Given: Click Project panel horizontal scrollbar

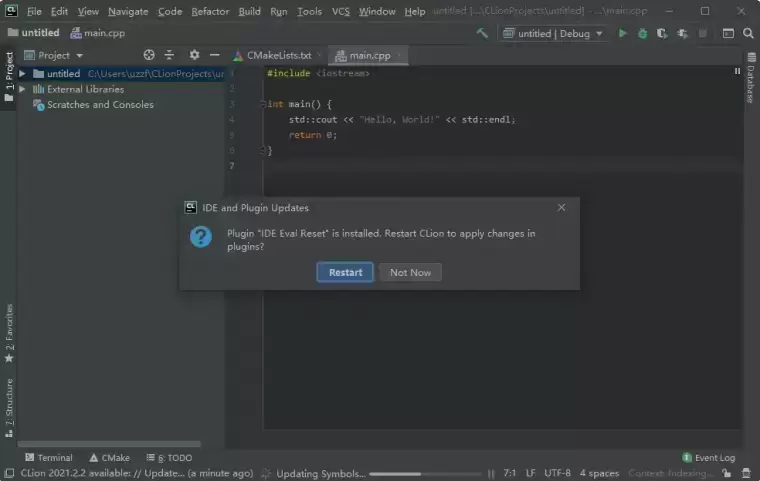Looking at the screenshot, I should pos(109,444).
